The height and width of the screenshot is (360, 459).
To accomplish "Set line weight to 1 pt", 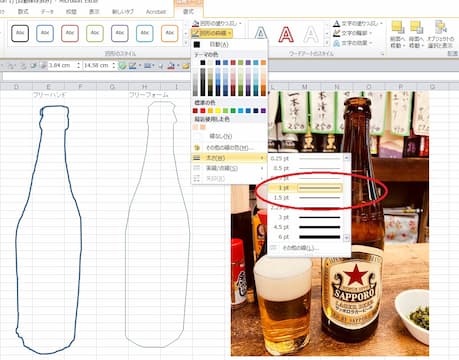I will (x=306, y=188).
